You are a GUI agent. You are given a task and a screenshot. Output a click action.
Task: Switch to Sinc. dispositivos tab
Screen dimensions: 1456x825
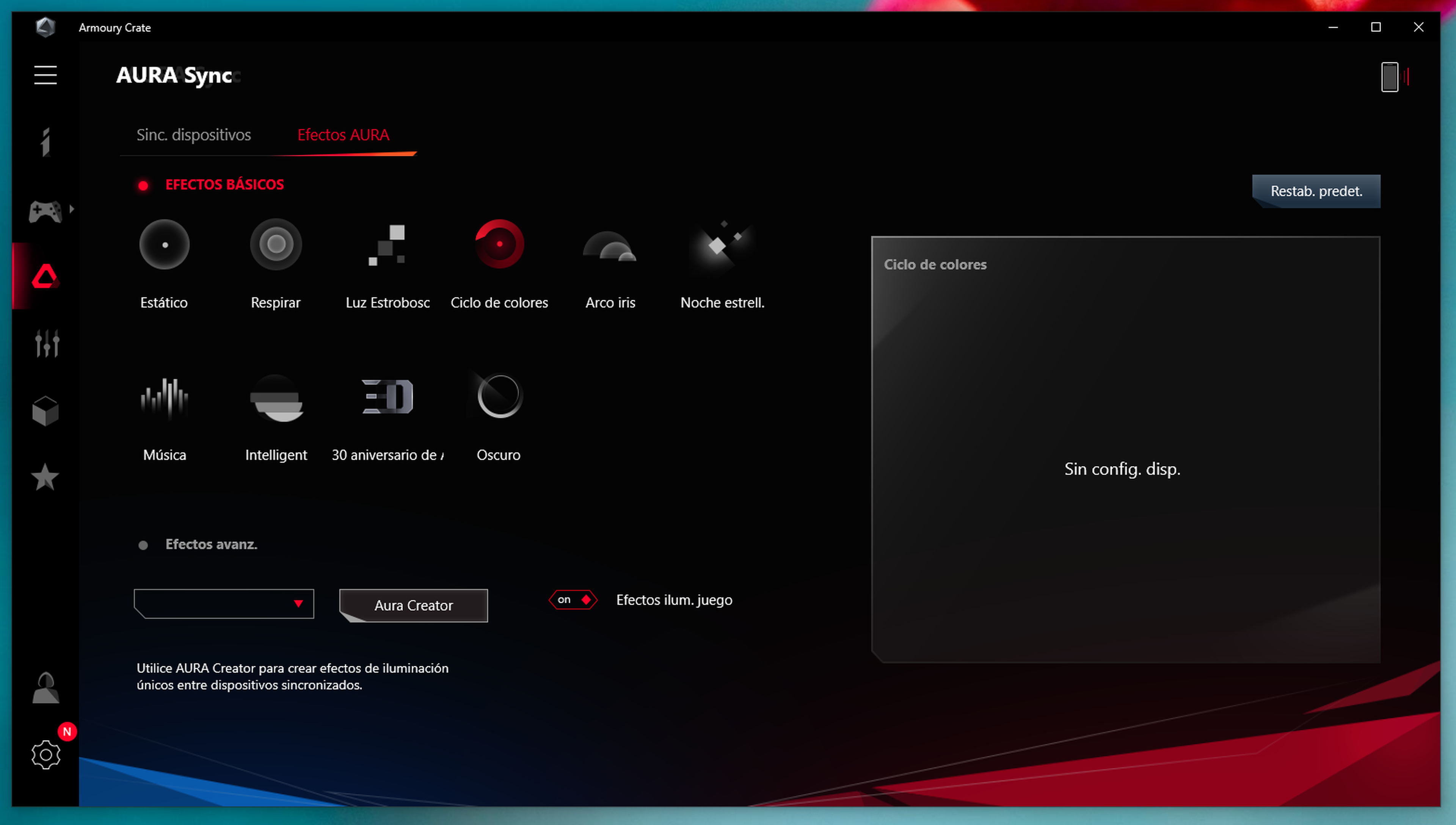pyautogui.click(x=193, y=135)
